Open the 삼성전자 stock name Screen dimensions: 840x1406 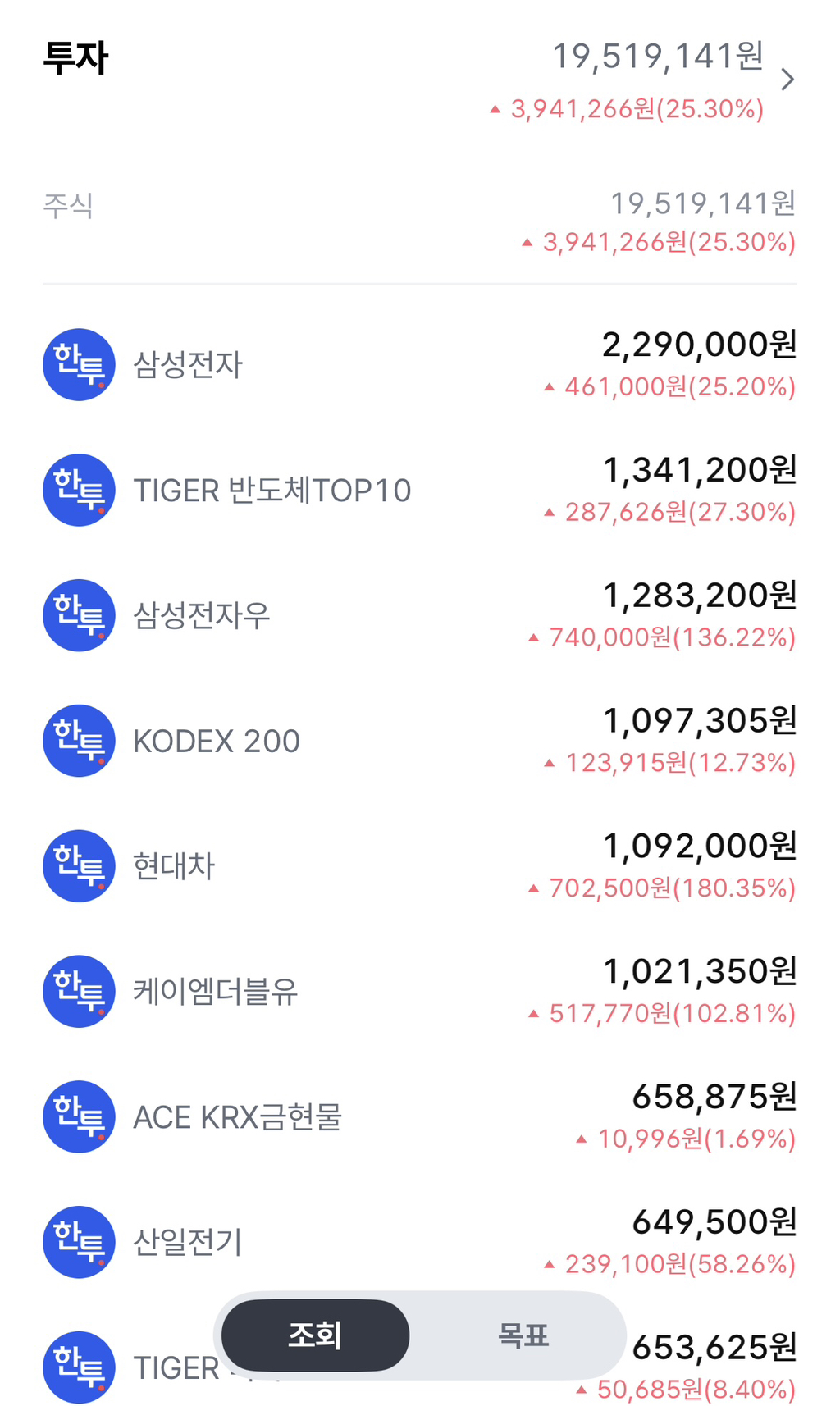[188, 365]
